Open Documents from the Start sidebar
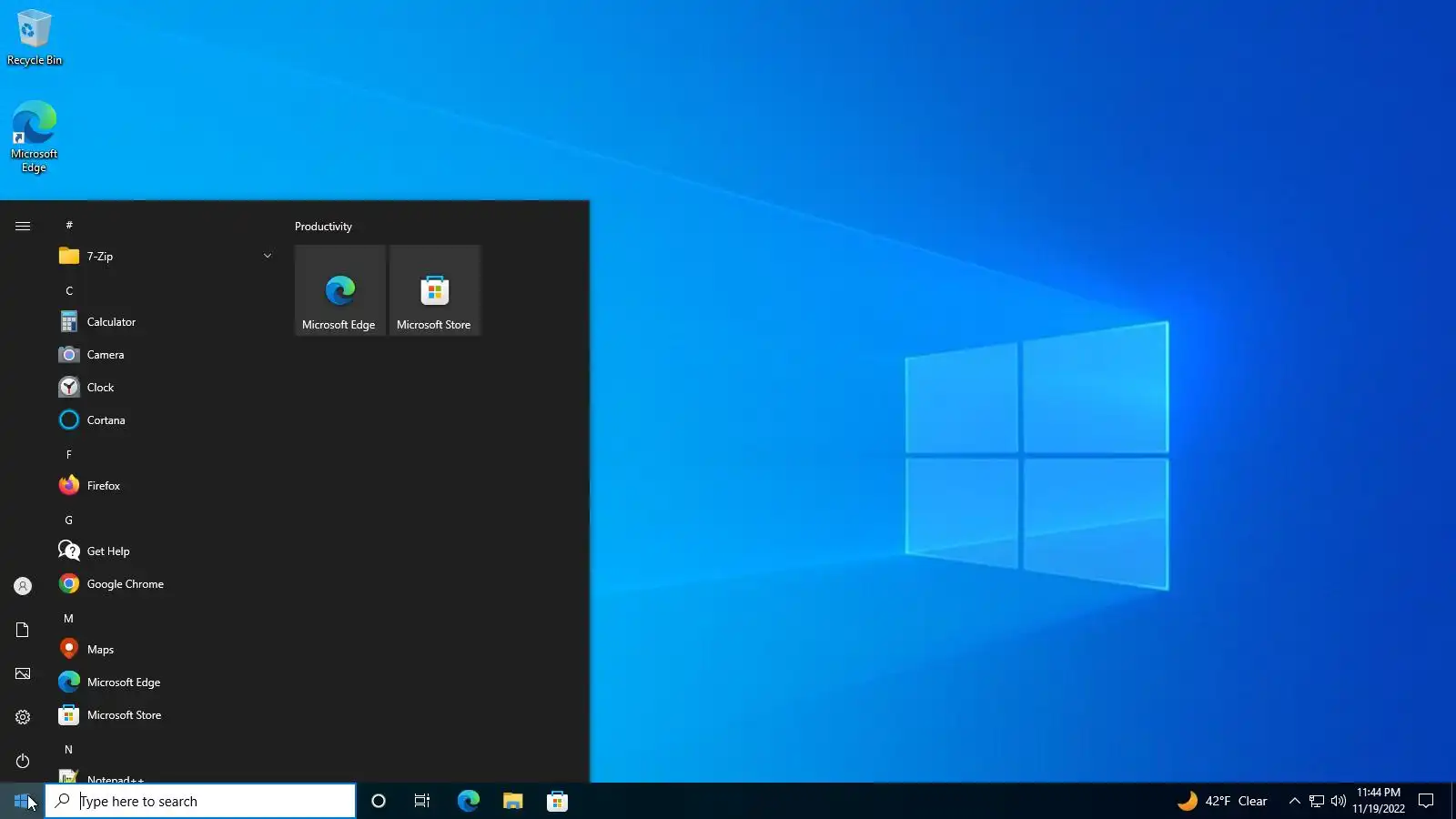The image size is (1456, 819). 23,630
